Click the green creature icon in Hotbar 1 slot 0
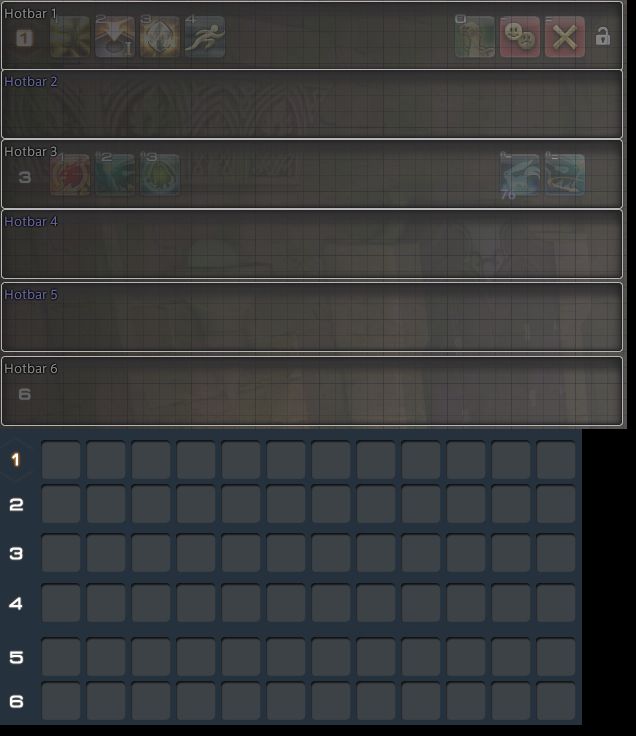The image size is (636, 736). tap(475, 37)
